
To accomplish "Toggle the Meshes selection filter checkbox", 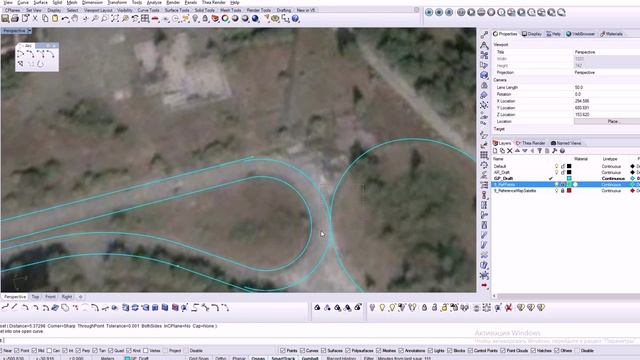I will pyautogui.click(x=378, y=351).
